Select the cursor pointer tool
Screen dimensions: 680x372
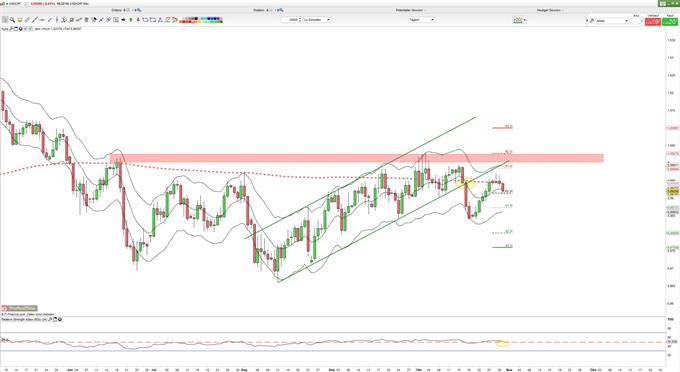(x=5, y=20)
